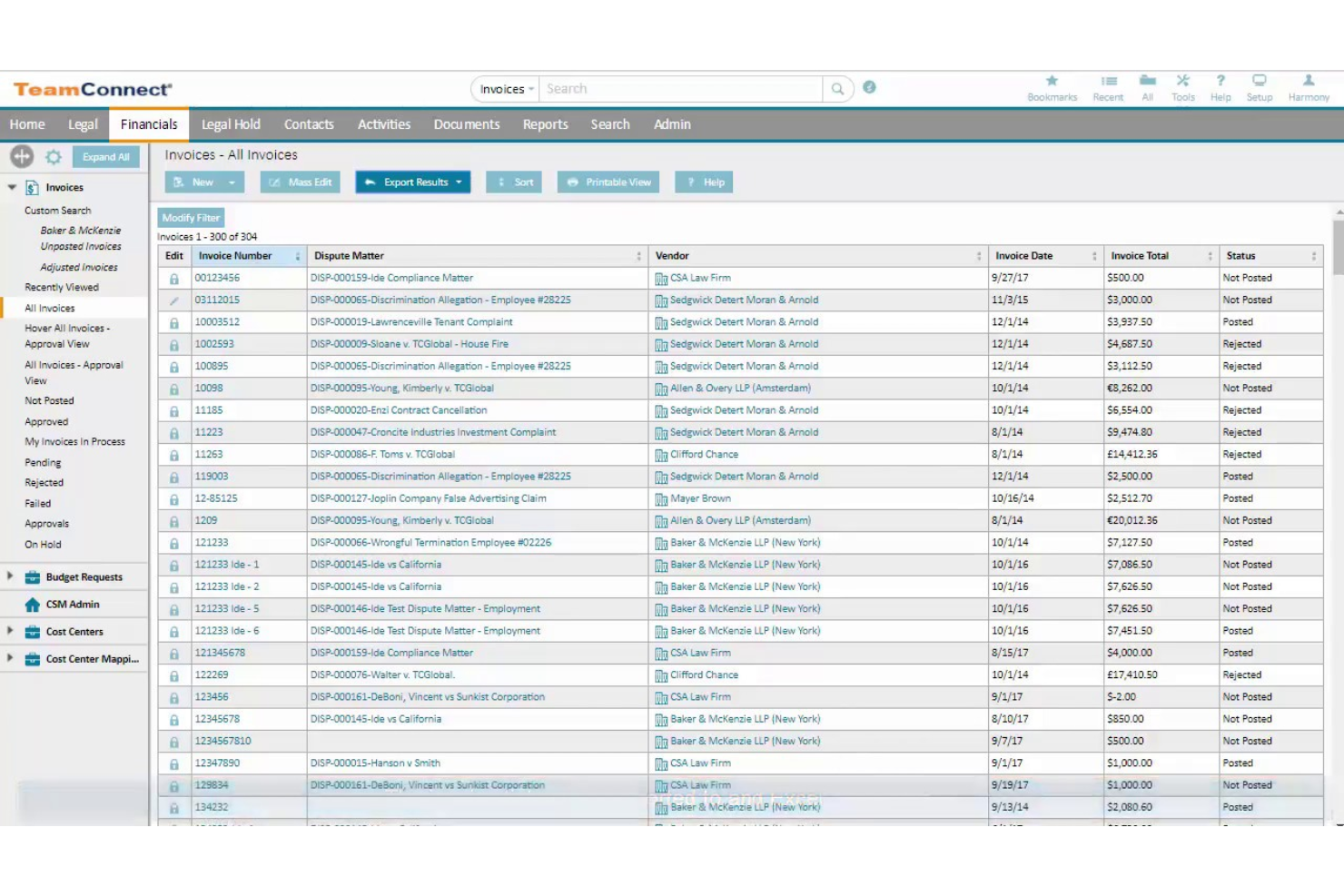Image resolution: width=1344 pixels, height=896 pixels.
Task: Open DISP-000127-Joplin Company False Advertising Claim
Action: click(x=429, y=498)
